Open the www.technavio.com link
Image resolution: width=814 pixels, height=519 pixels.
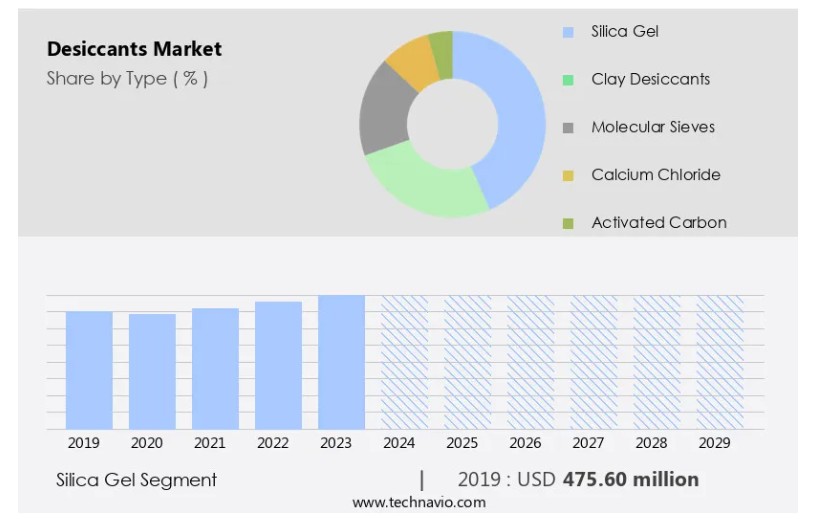tap(419, 502)
